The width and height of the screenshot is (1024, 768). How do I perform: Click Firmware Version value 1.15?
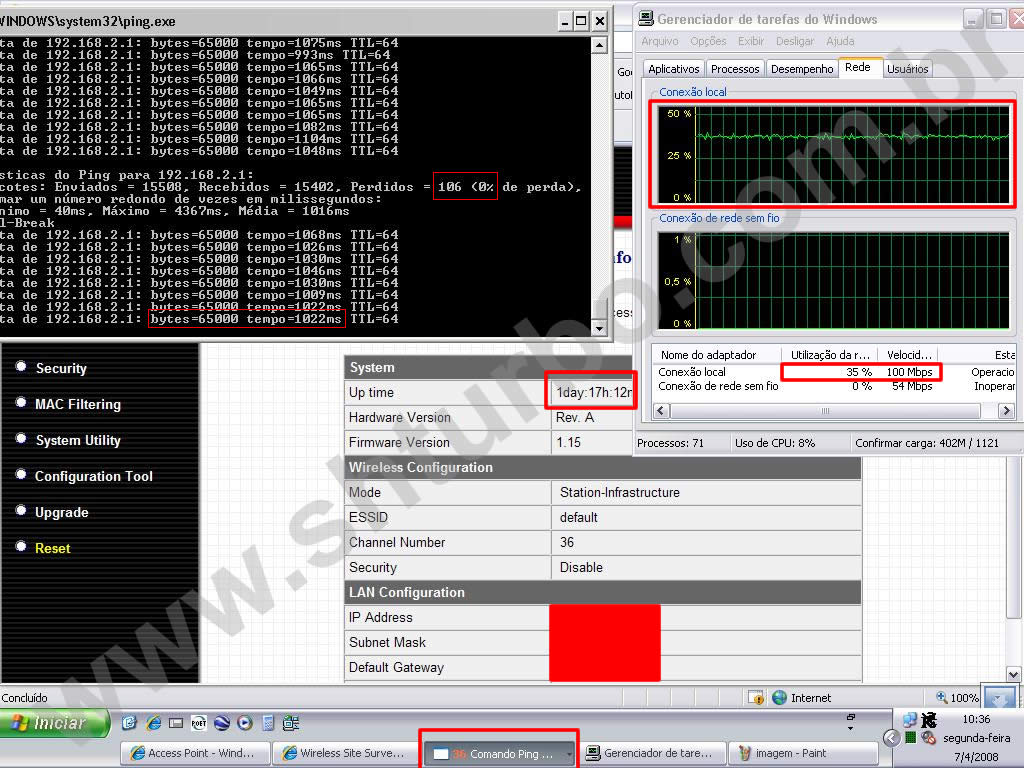click(569, 442)
